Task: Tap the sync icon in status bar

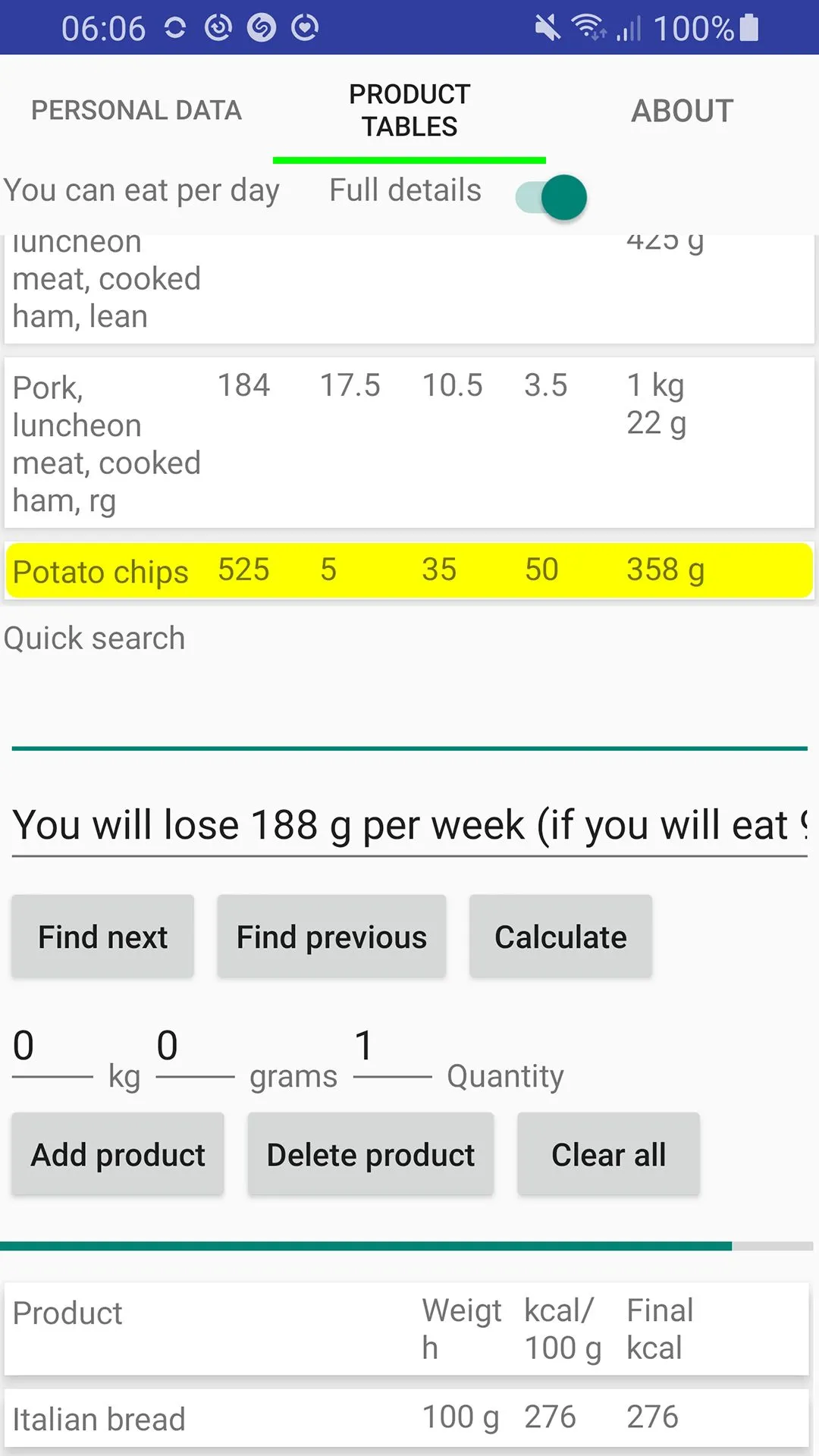Action: click(175, 28)
